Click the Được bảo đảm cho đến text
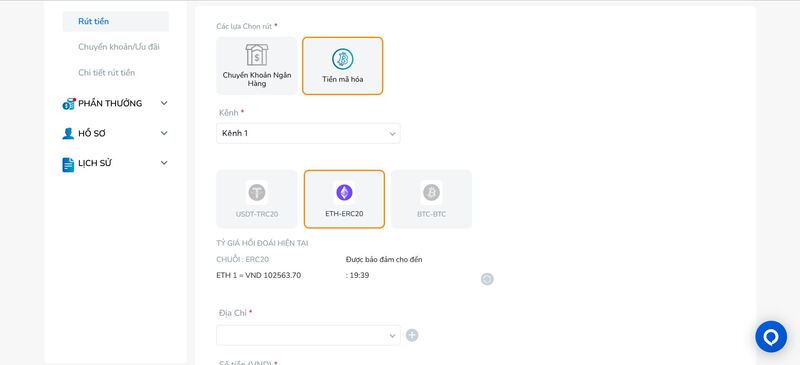This screenshot has width=800, height=365. 384,259
